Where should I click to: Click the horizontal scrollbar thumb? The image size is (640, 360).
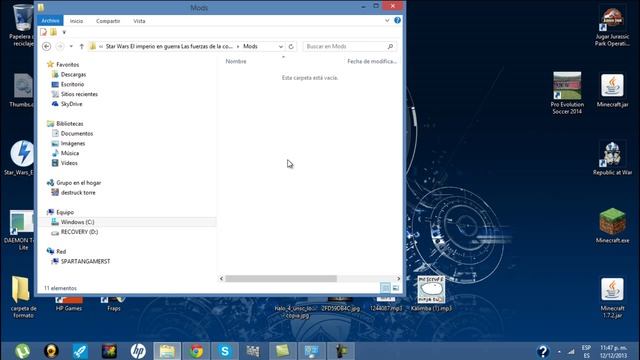[x=281, y=278]
